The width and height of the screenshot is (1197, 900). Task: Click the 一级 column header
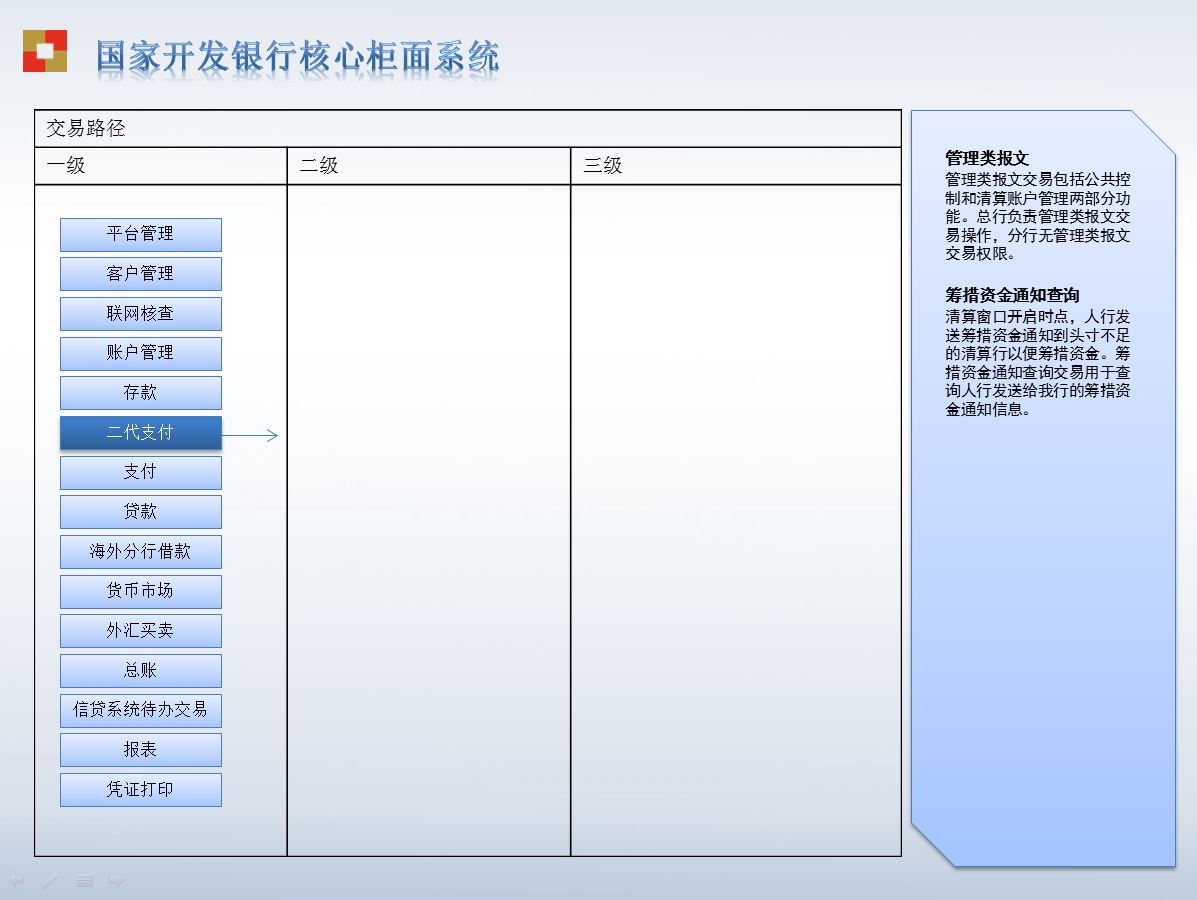point(66,165)
